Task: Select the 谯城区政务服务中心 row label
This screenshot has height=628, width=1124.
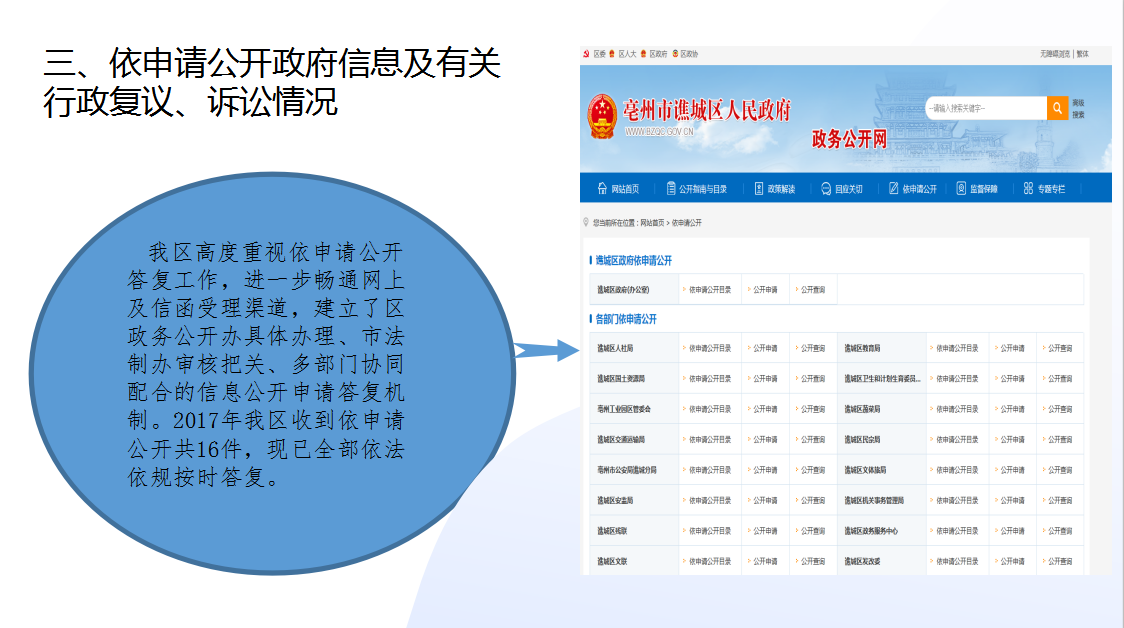Action: click(871, 531)
